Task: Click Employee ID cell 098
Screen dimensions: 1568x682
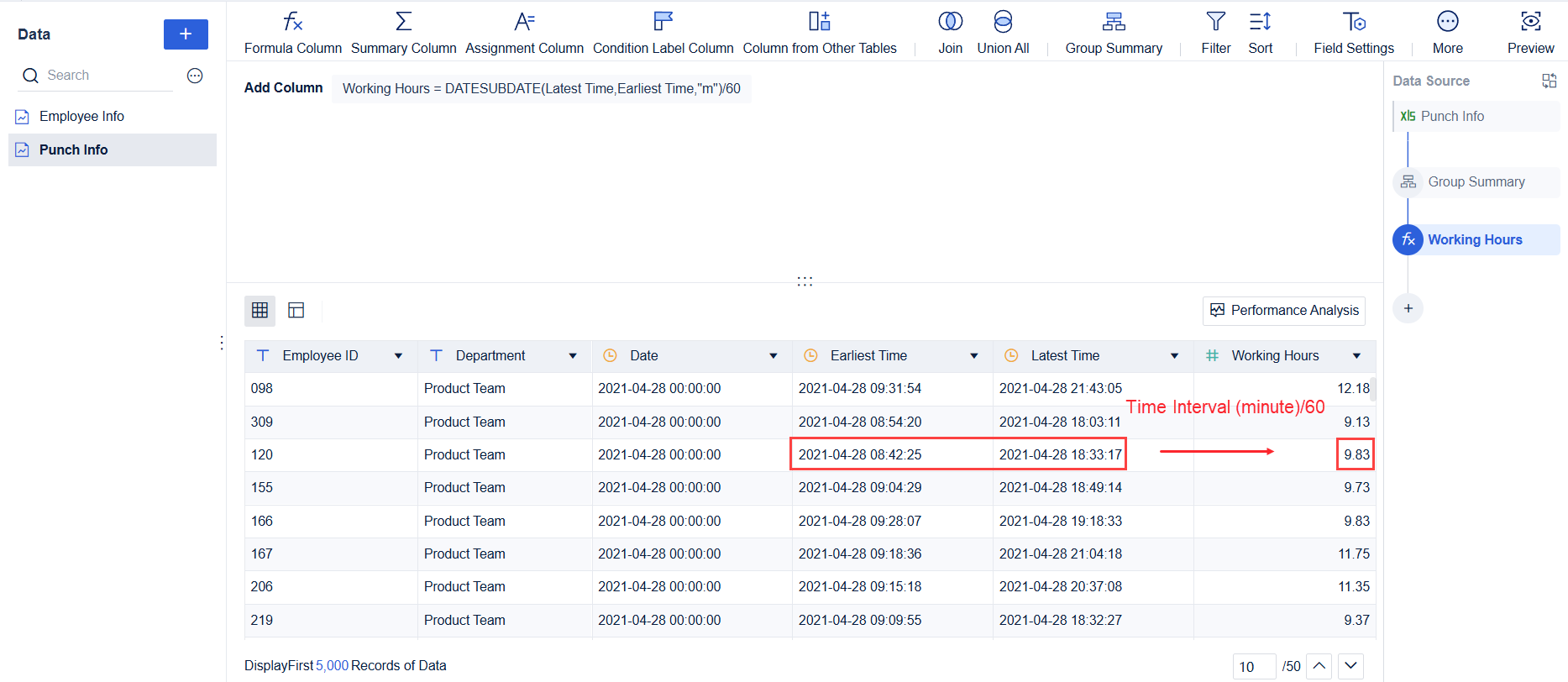Action: [331, 389]
